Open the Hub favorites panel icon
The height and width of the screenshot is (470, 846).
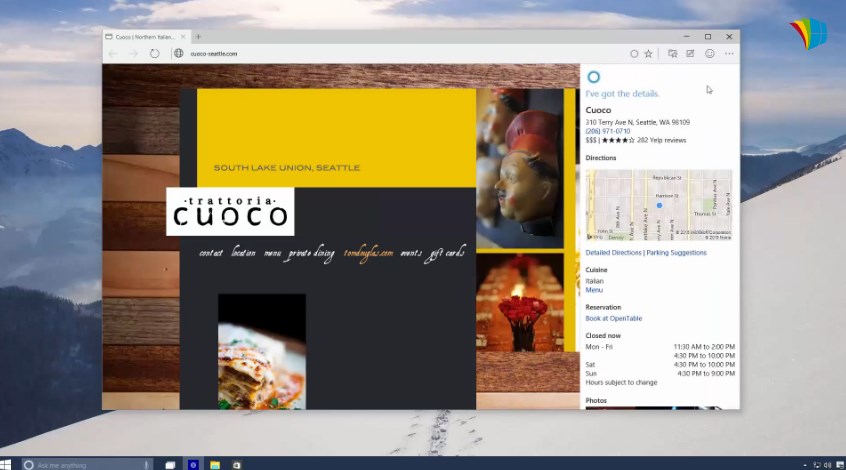click(x=672, y=53)
